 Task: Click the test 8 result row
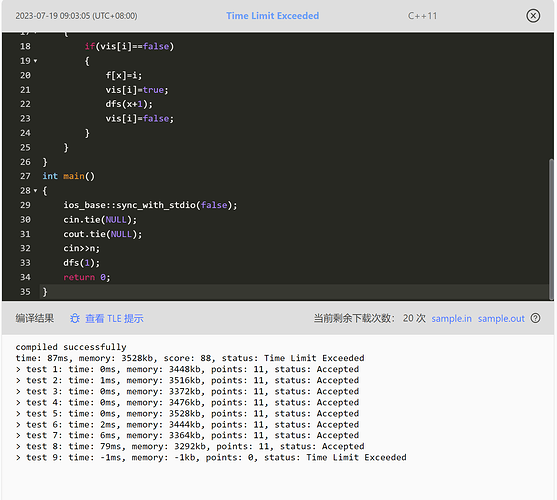pyautogui.click(x=190, y=446)
